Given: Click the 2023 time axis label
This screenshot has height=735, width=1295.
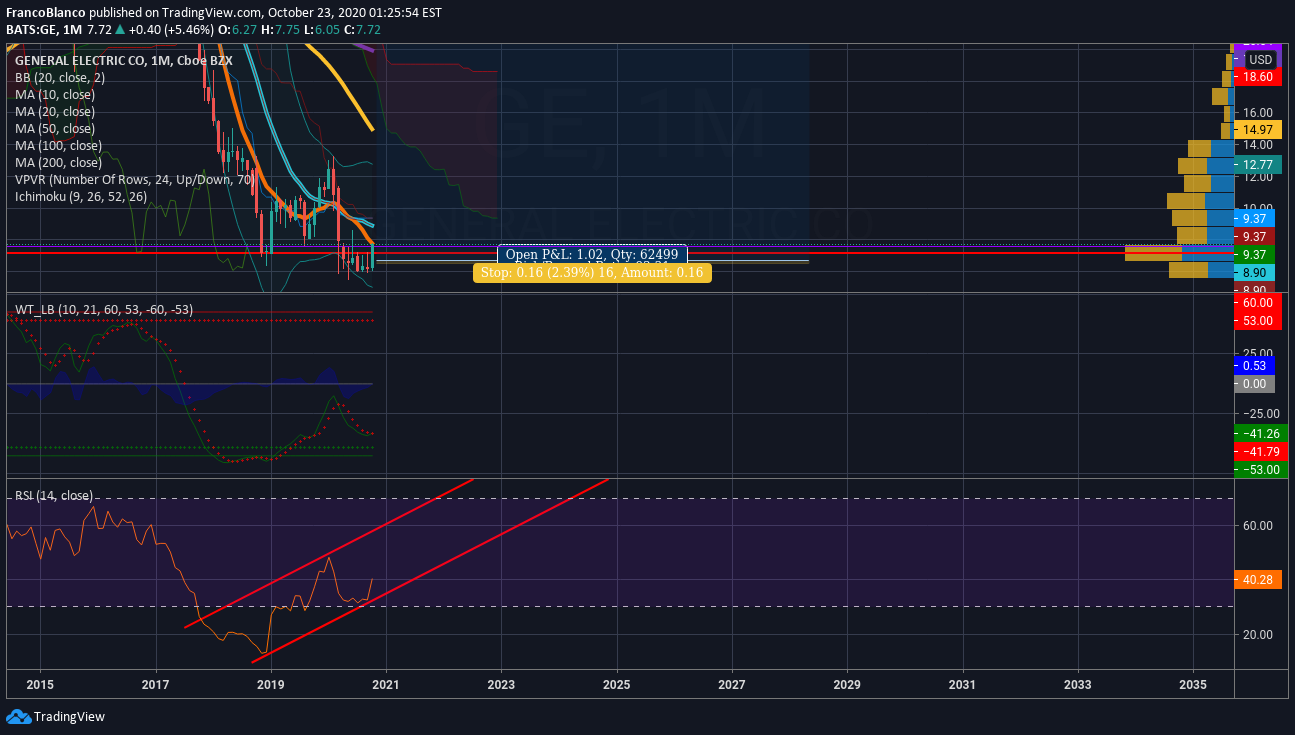Looking at the screenshot, I should [x=501, y=685].
